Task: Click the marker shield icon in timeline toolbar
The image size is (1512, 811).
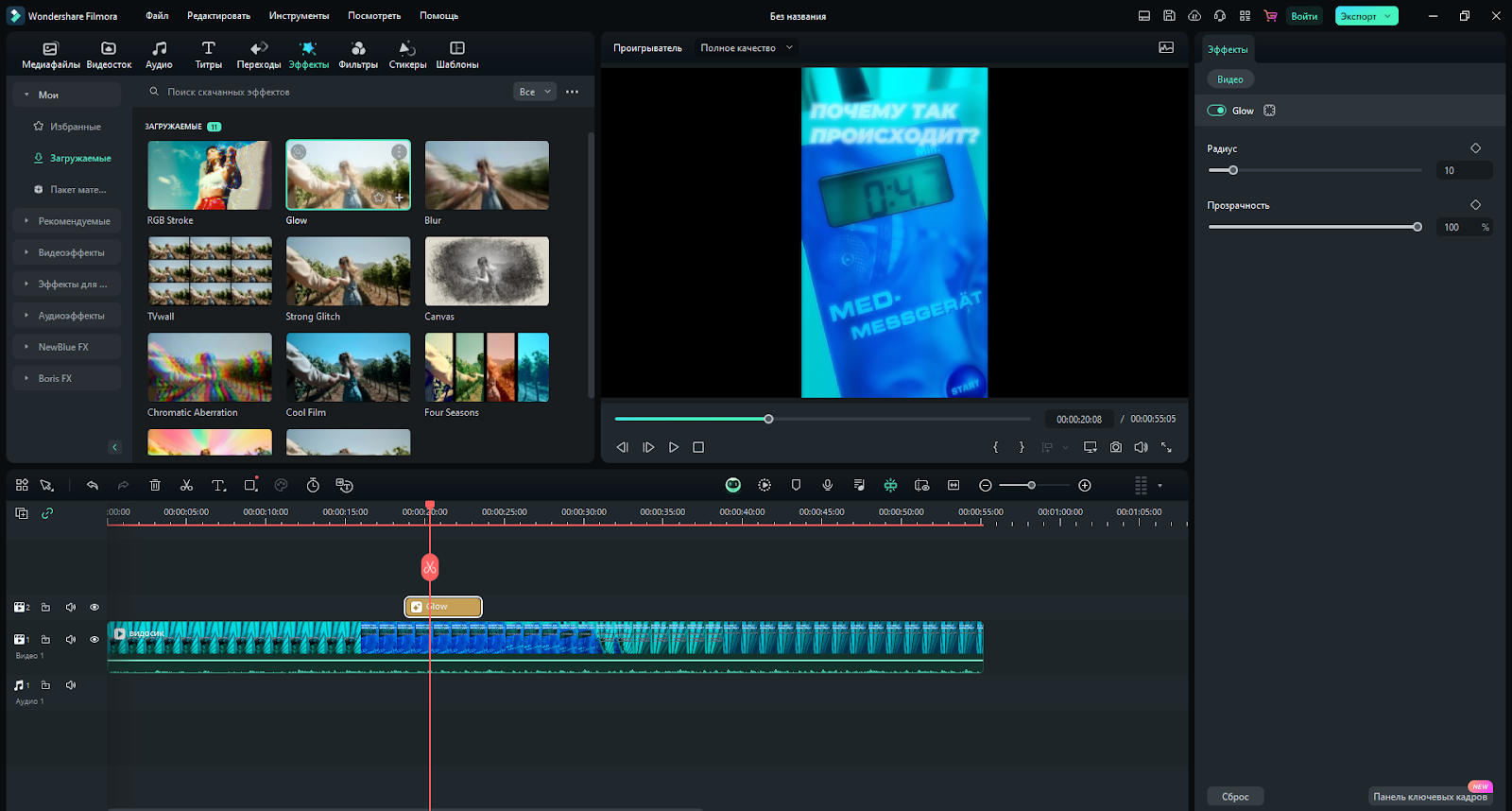Action: point(796,485)
